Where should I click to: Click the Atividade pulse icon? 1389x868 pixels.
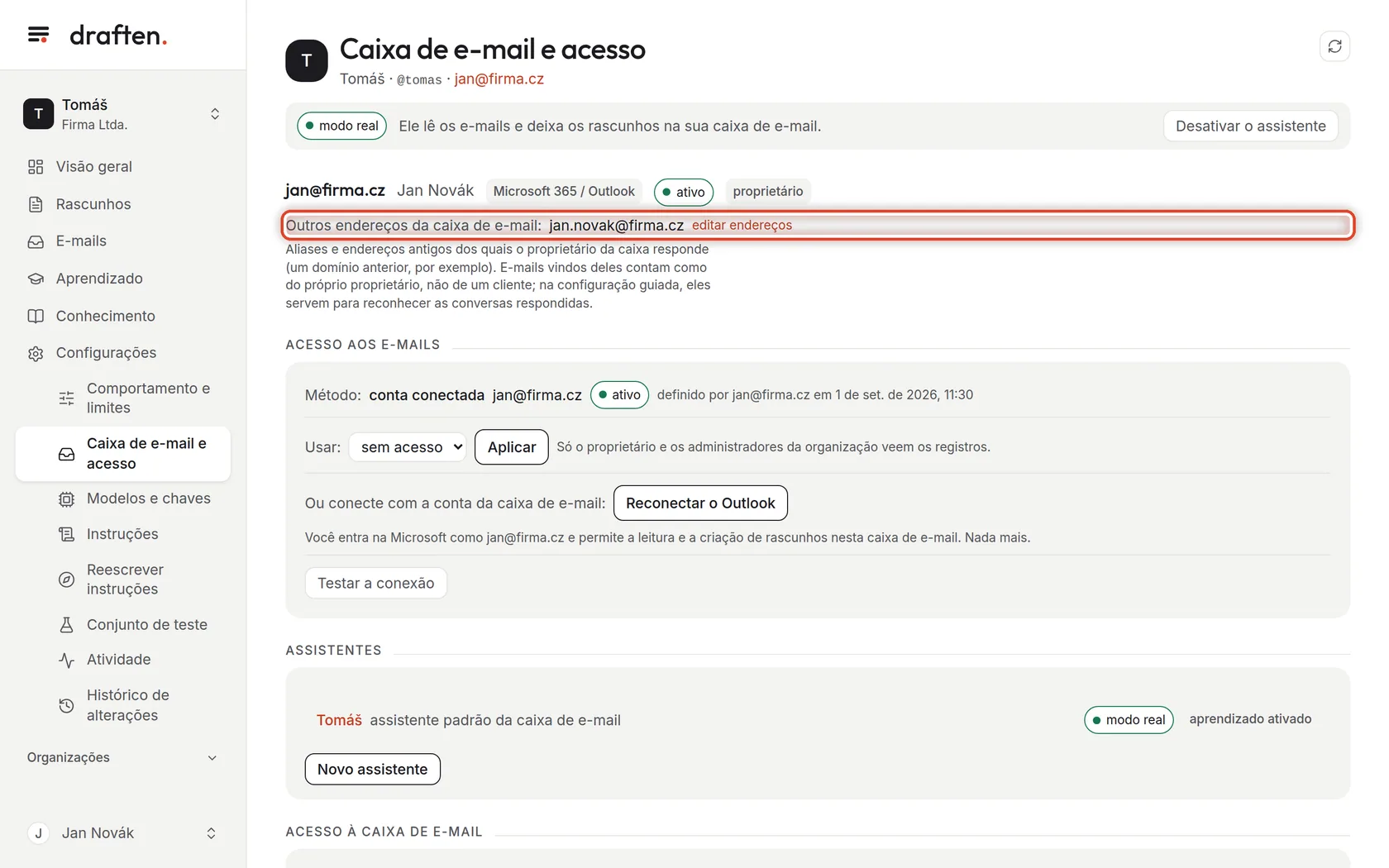point(67,660)
